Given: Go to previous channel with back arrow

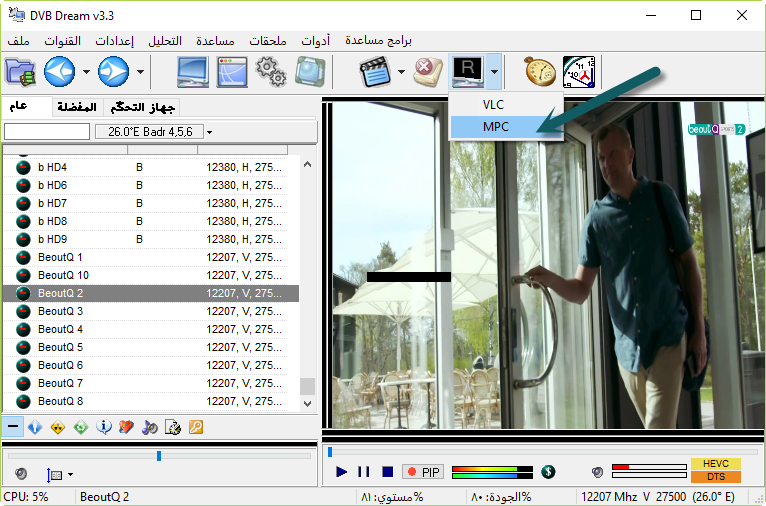Looking at the screenshot, I should click(60, 72).
